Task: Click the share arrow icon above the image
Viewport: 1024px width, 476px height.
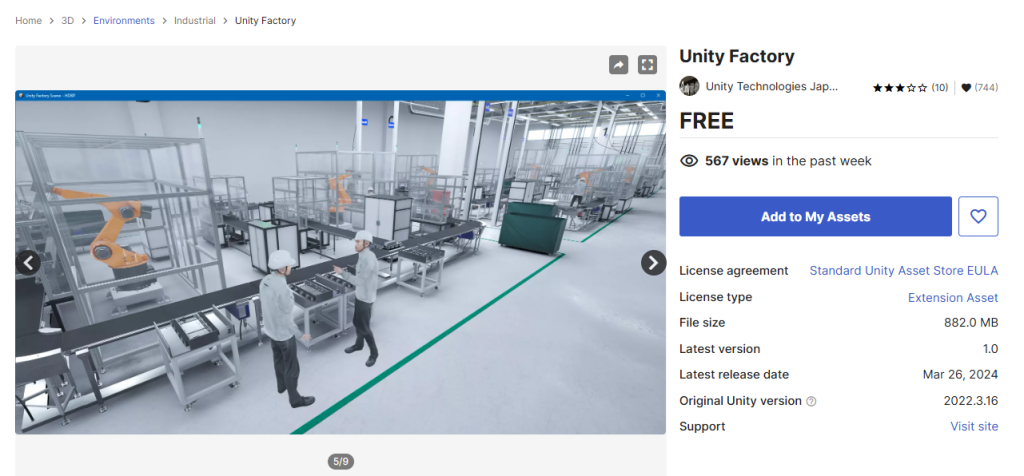Action: 618,65
